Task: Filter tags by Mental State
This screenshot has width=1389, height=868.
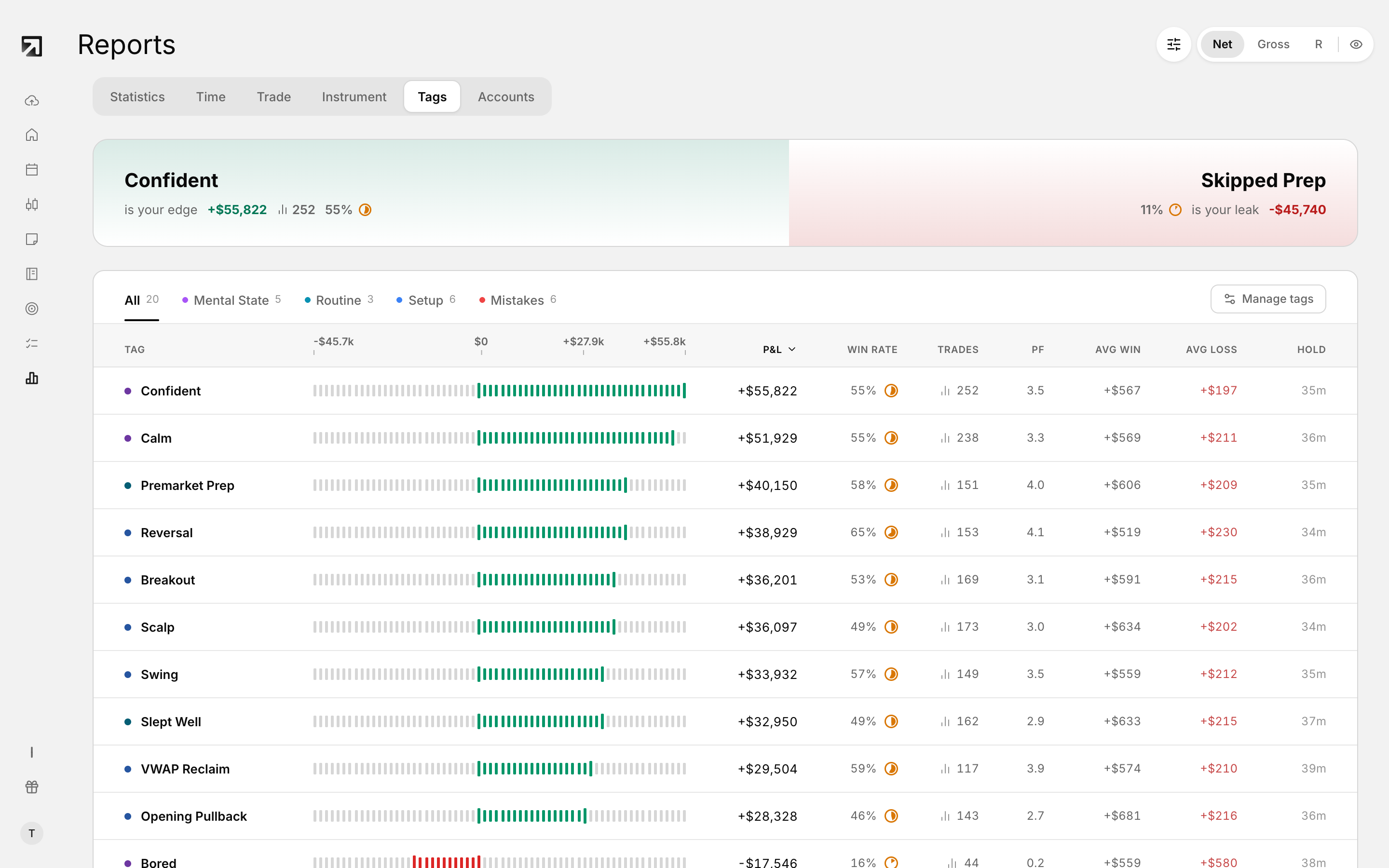Action: click(x=231, y=300)
